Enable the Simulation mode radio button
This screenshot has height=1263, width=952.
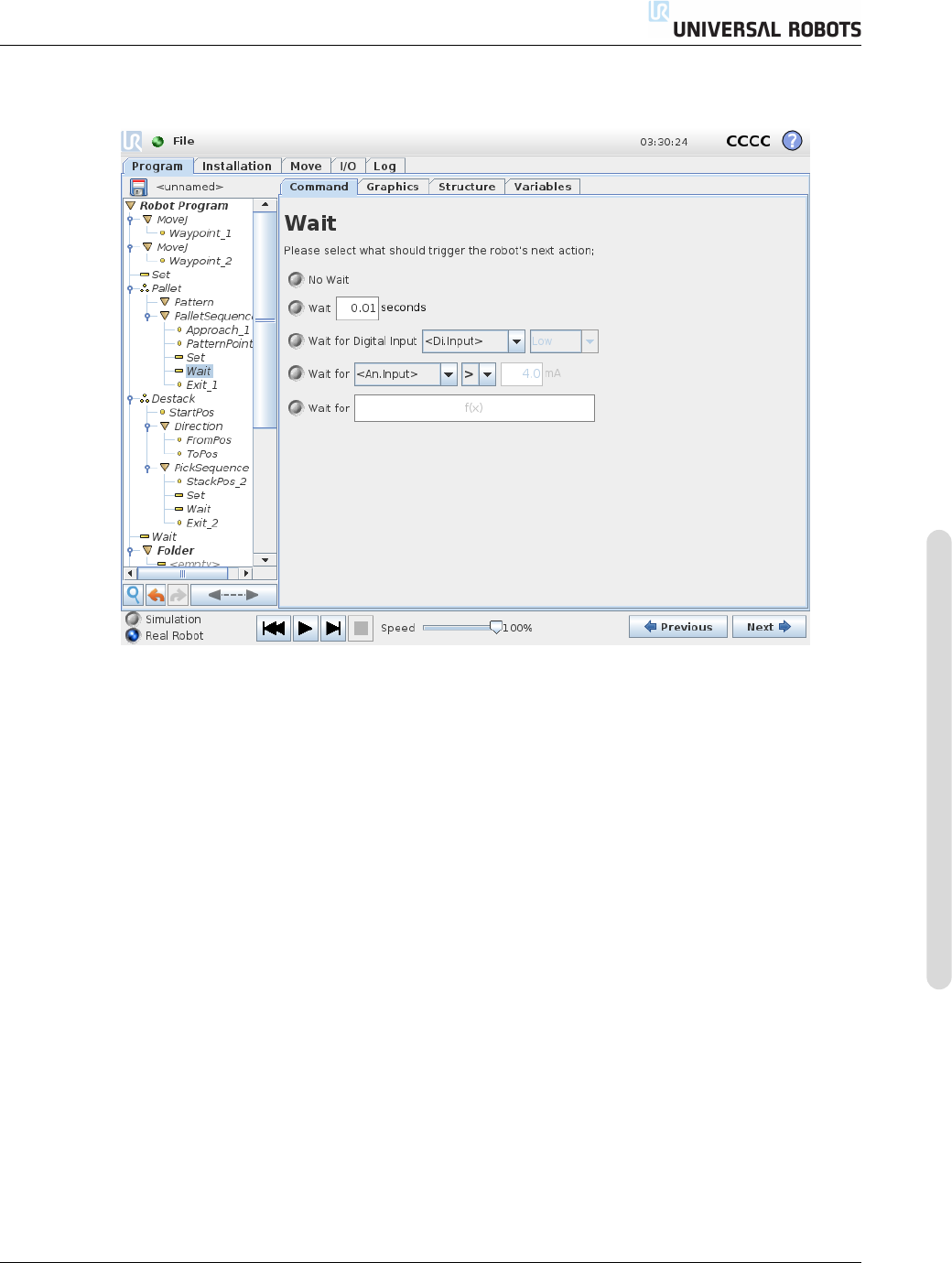click(133, 619)
